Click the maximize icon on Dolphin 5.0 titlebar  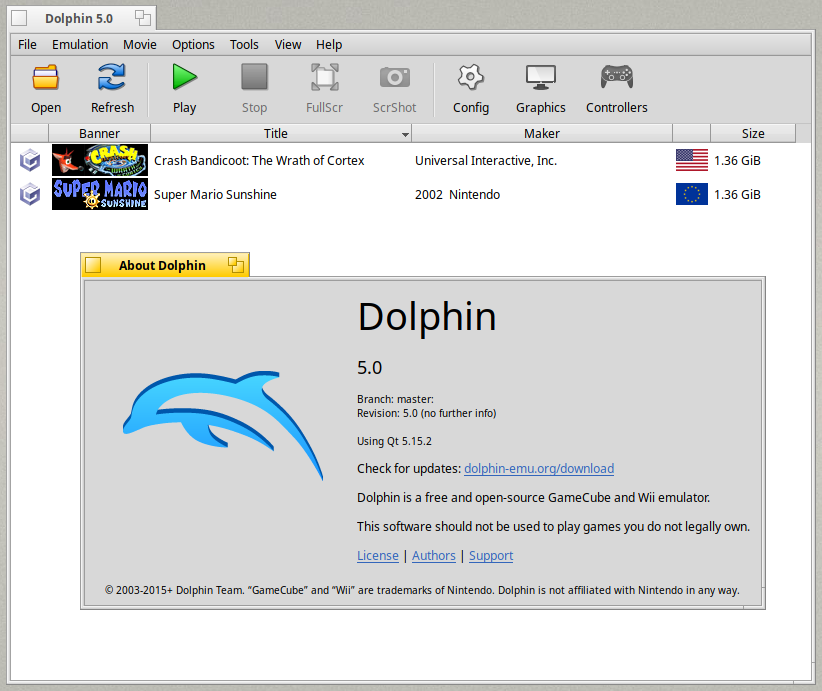143,18
